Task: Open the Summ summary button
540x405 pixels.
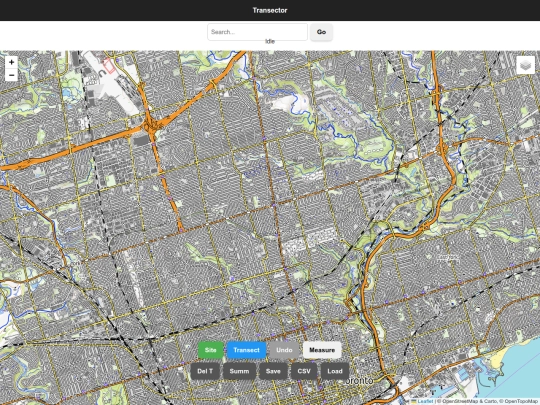Action: (x=239, y=371)
